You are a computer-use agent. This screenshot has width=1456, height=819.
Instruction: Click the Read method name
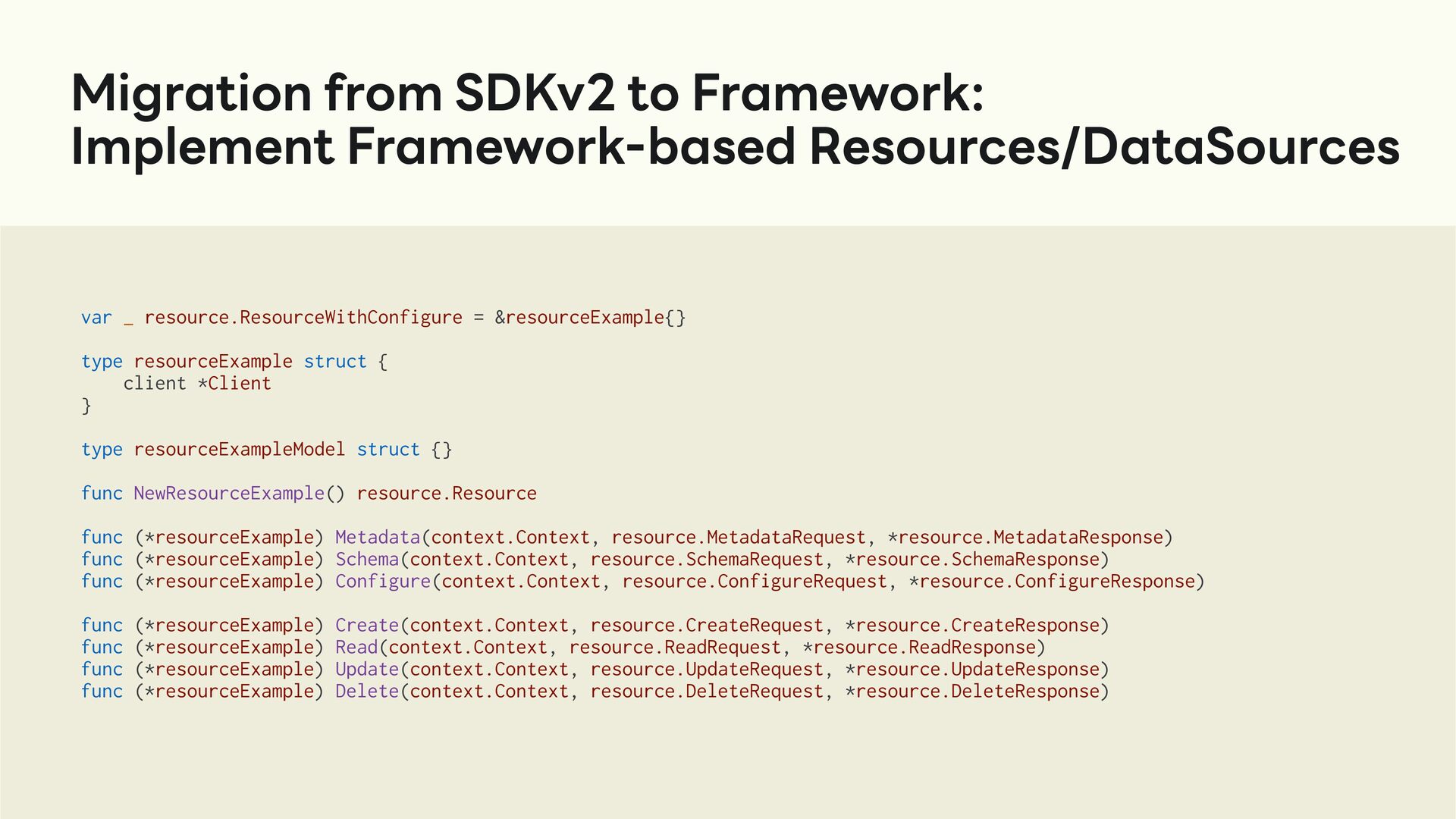356,647
